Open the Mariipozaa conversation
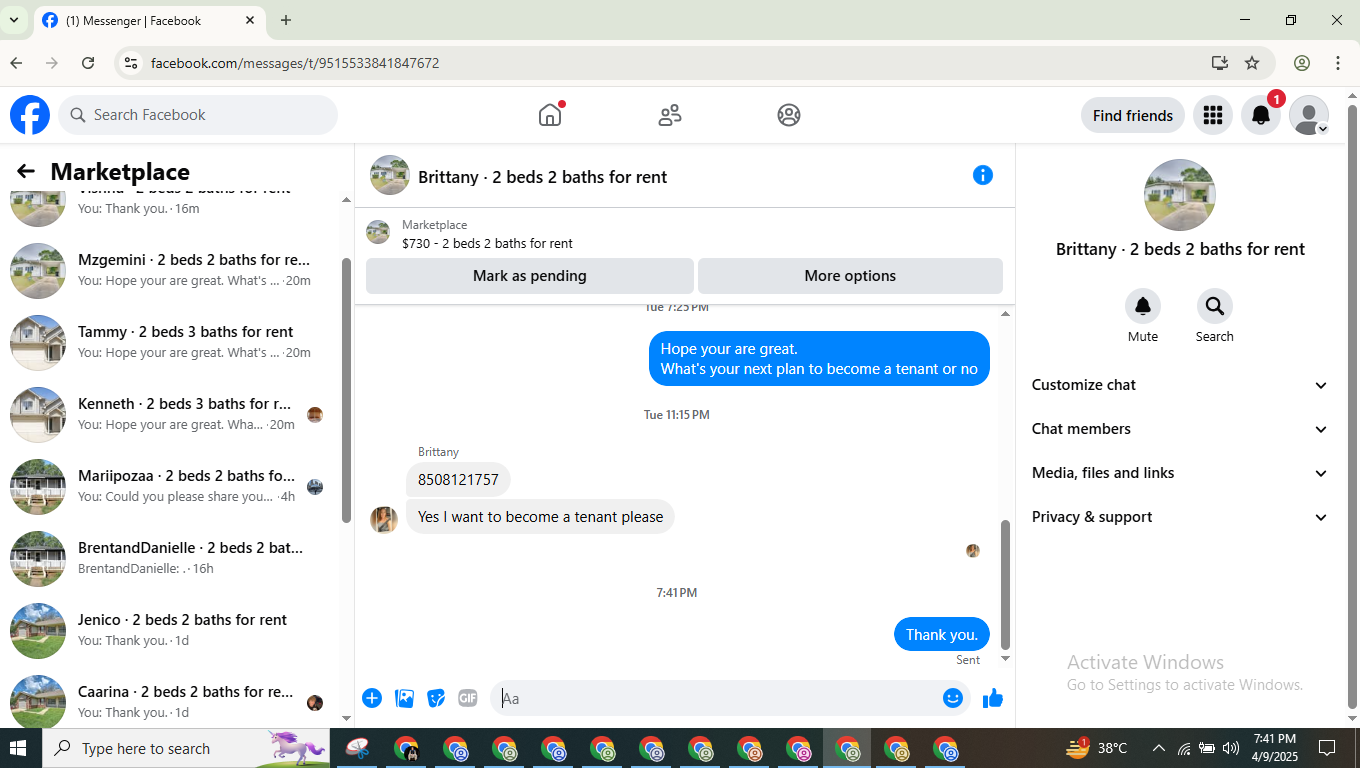This screenshot has width=1360, height=768. (x=170, y=486)
